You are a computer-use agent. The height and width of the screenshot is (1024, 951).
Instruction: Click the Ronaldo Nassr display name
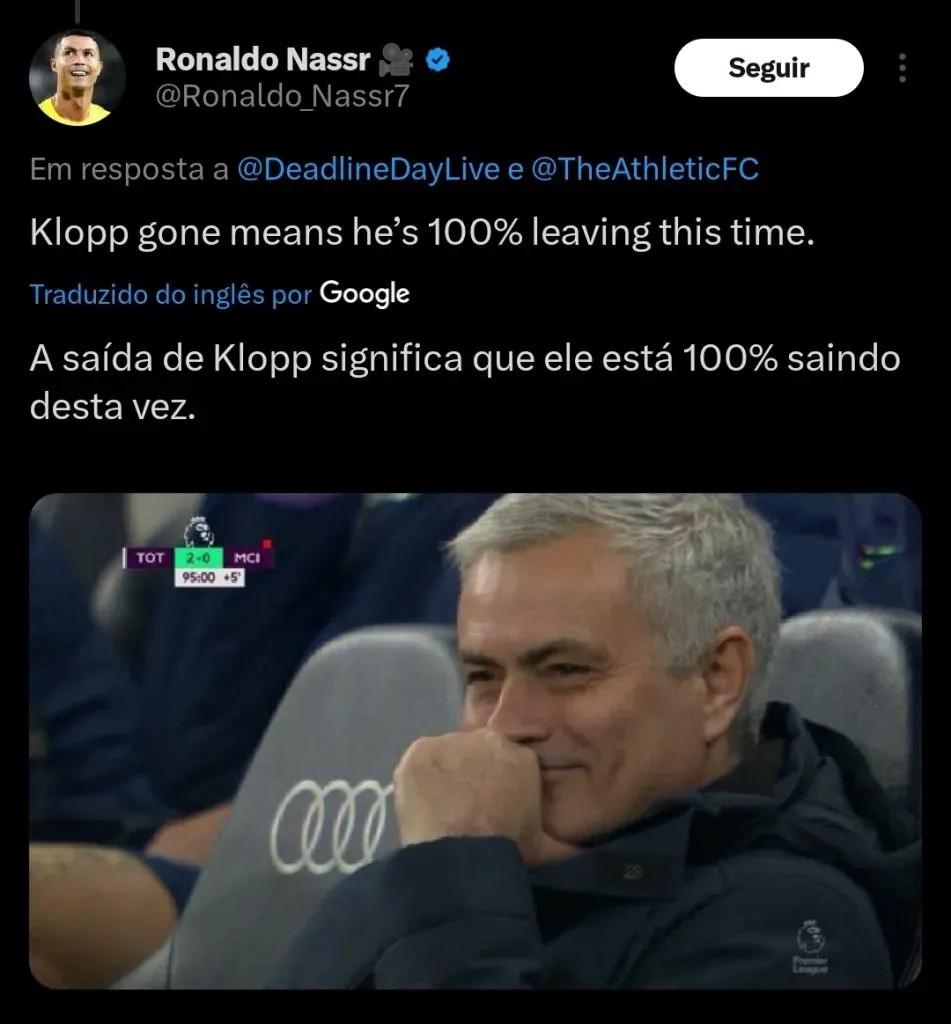point(263,59)
